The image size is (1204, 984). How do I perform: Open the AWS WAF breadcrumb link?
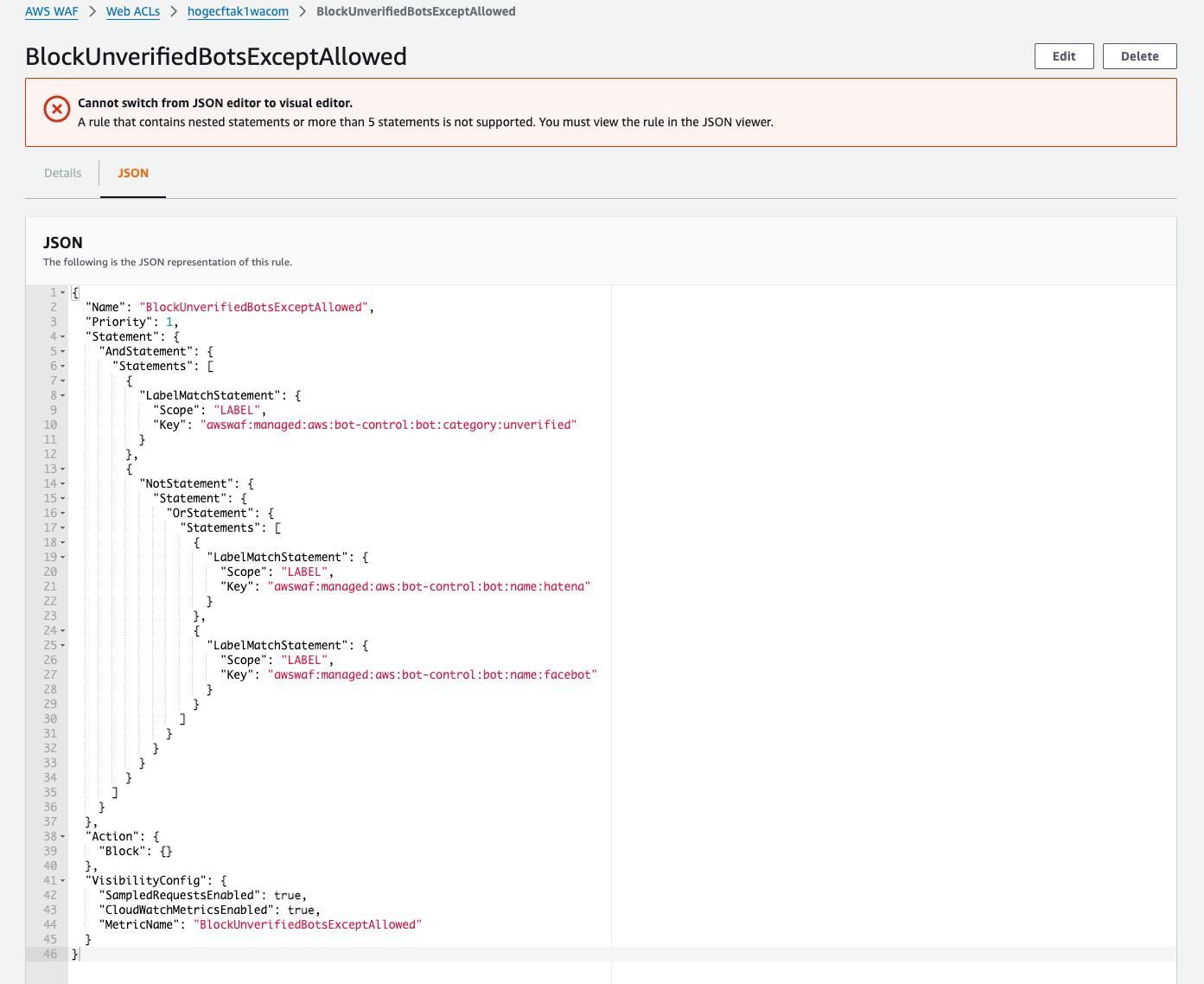coord(52,11)
